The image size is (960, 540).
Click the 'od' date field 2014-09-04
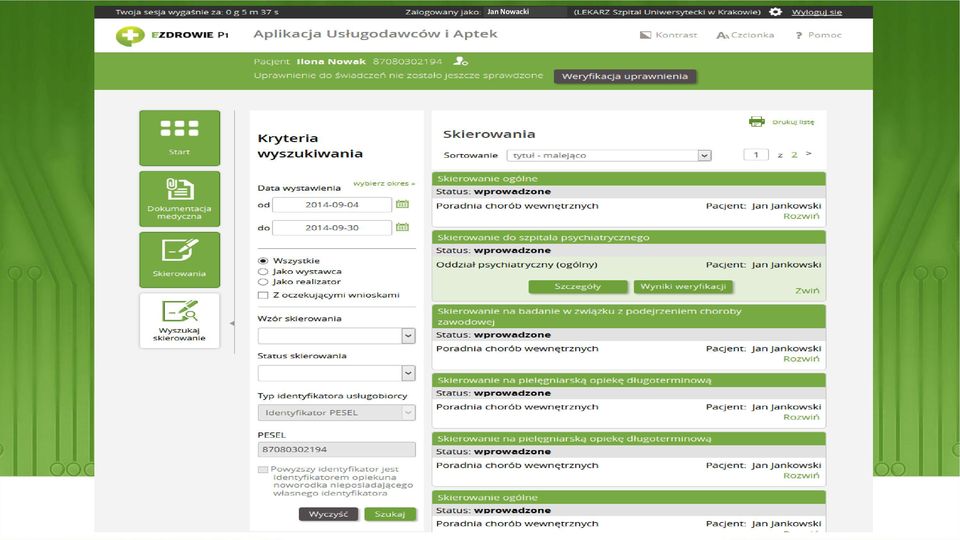[x=332, y=204]
